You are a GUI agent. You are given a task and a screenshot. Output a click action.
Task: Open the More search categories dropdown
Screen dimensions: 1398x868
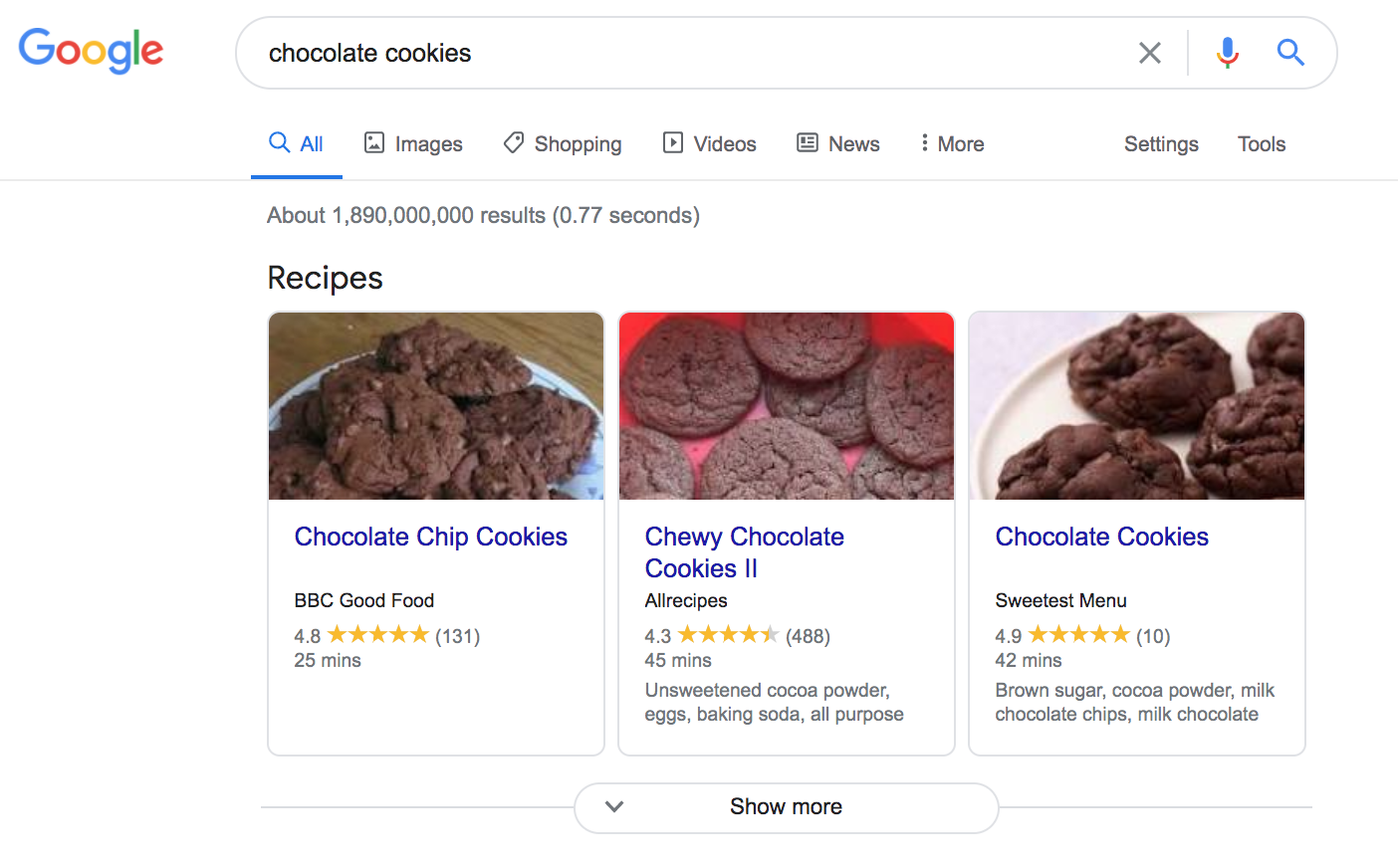point(951,143)
